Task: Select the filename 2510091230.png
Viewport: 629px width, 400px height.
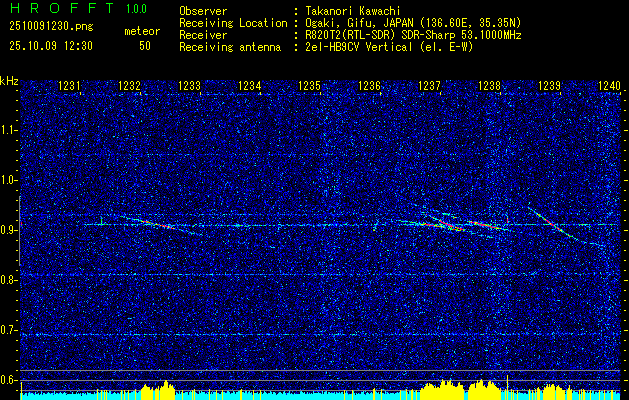Action: point(51,27)
